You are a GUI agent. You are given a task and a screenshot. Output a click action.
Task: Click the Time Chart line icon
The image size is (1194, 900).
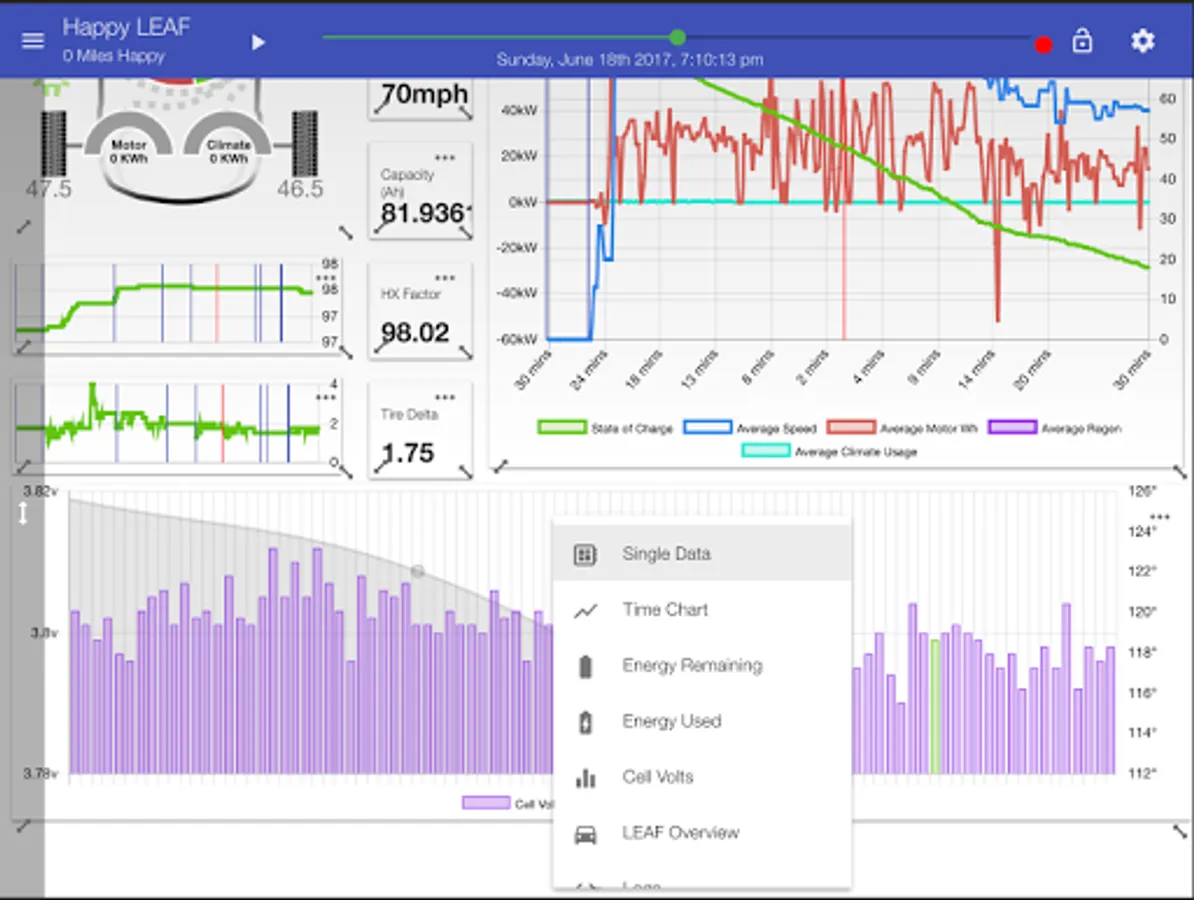tap(585, 610)
